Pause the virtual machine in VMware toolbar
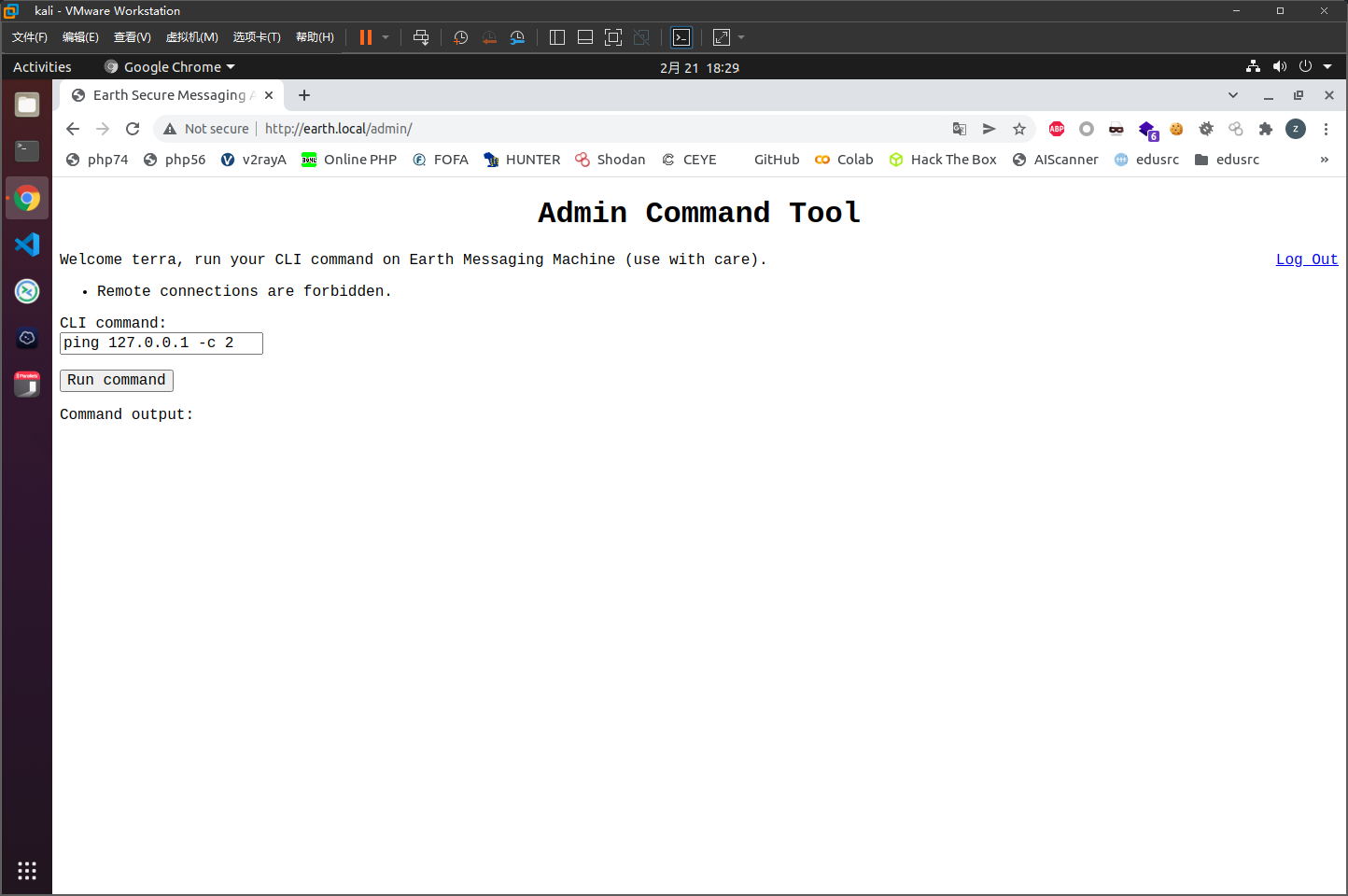 pos(366,37)
